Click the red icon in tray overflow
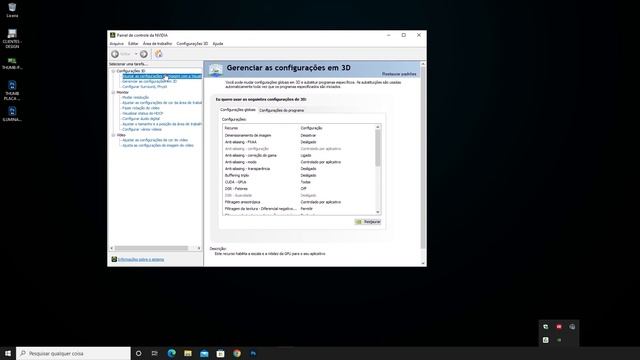This screenshot has width=640, height=360. [559, 327]
